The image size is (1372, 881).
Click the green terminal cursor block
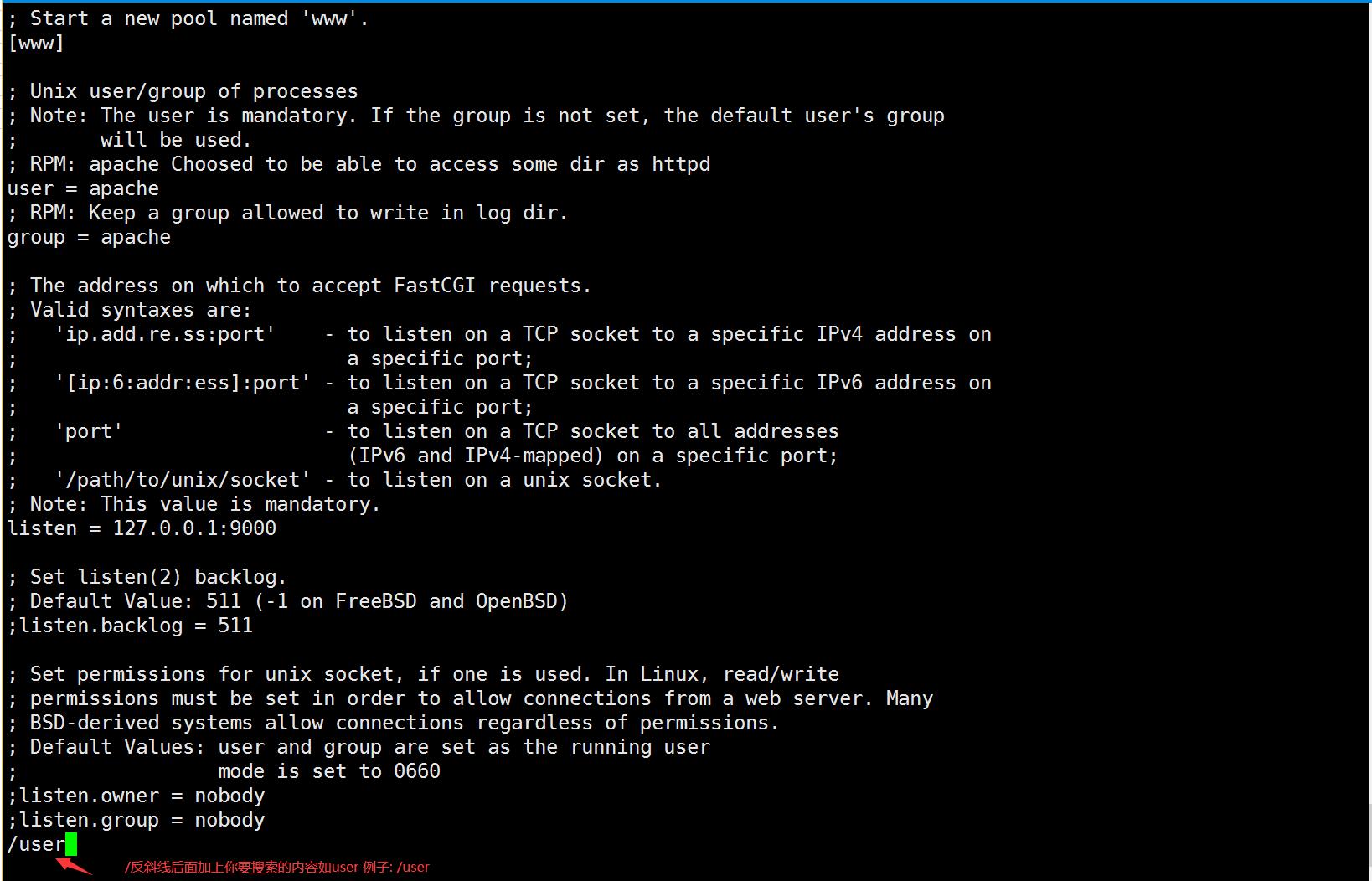71,844
